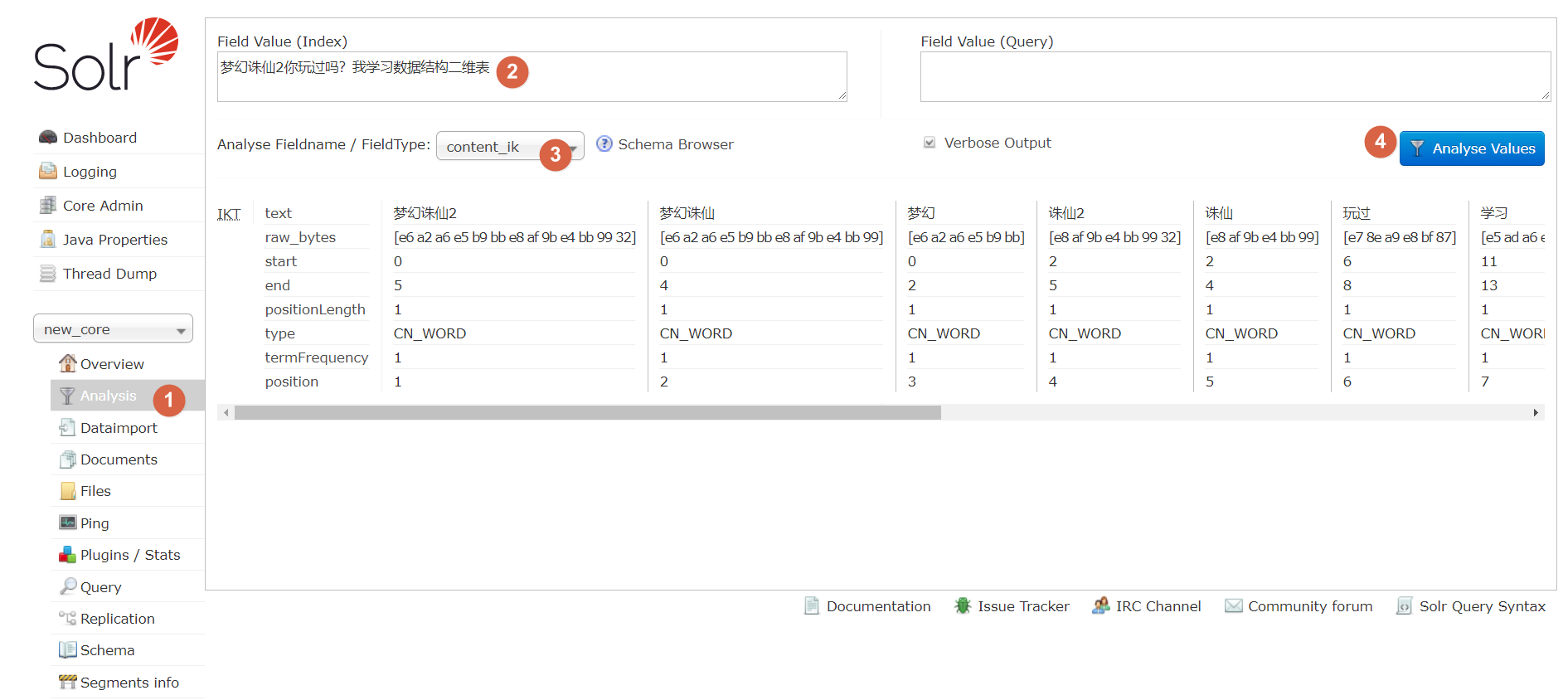1568x700 pixels.
Task: Toggle the Verbose Output checkbox
Action: [x=930, y=143]
